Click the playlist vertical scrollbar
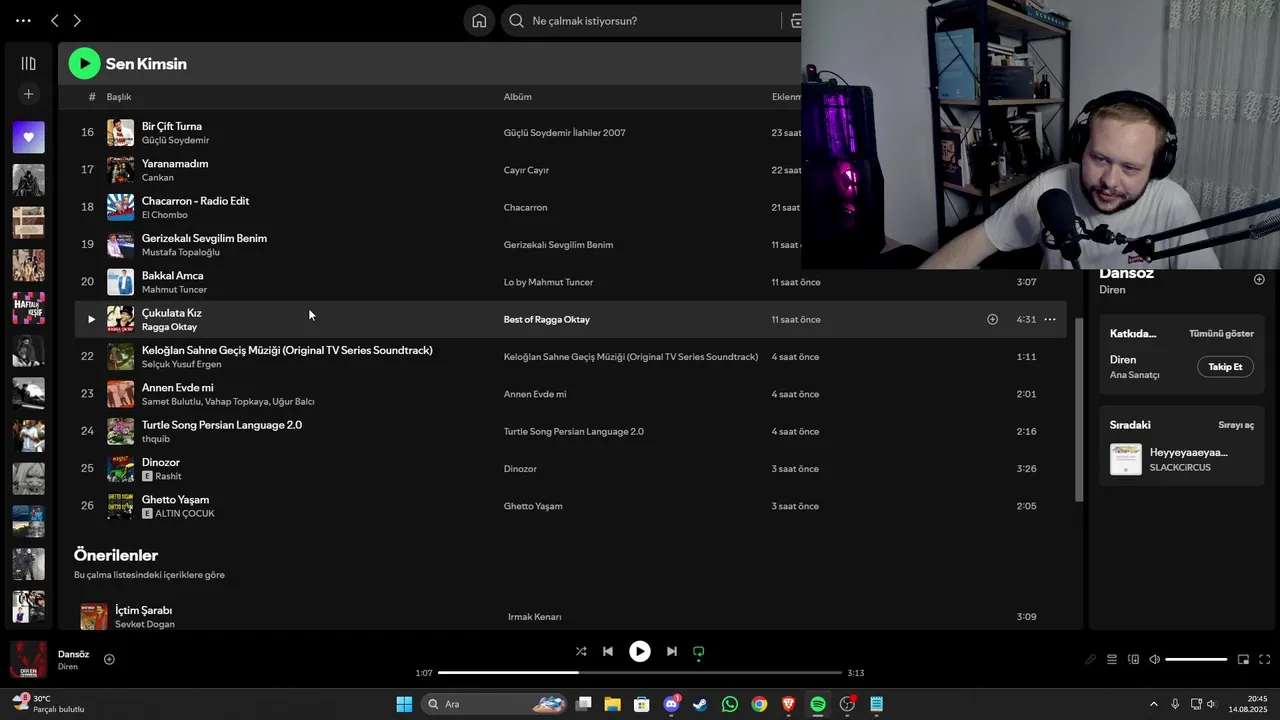The height and width of the screenshot is (720, 1280). [x=1079, y=410]
